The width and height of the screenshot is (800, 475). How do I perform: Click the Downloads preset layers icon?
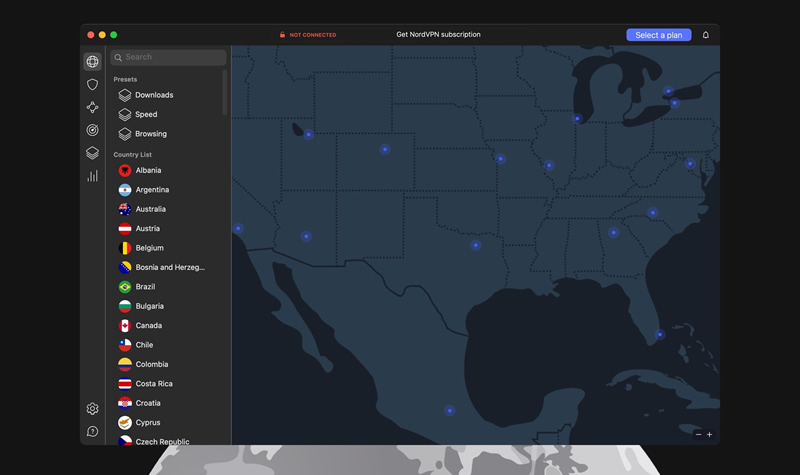125,95
